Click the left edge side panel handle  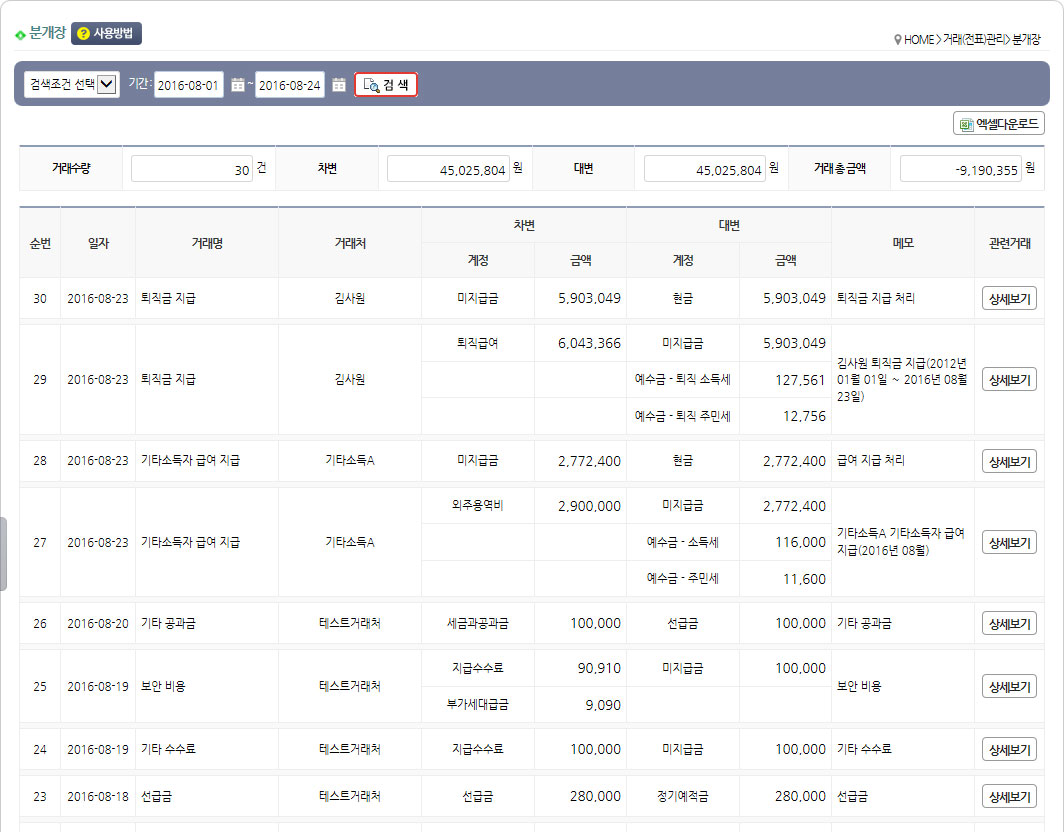pyautogui.click(x=3, y=554)
